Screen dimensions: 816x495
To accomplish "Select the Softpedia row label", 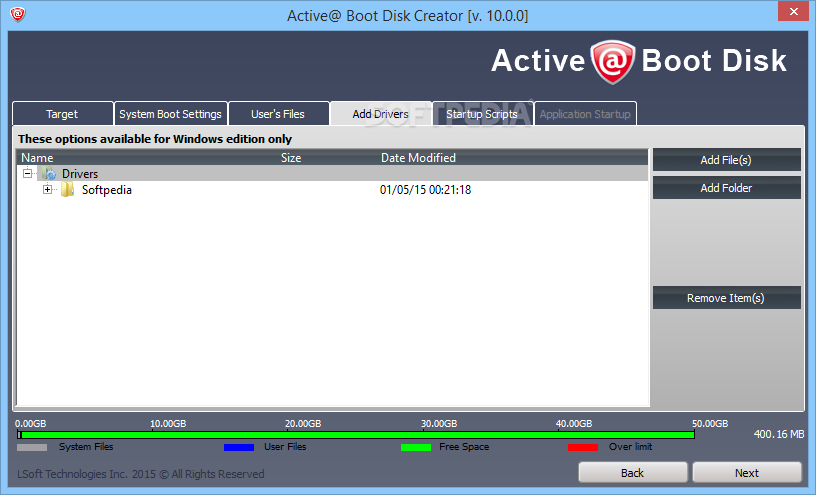I will pos(107,189).
